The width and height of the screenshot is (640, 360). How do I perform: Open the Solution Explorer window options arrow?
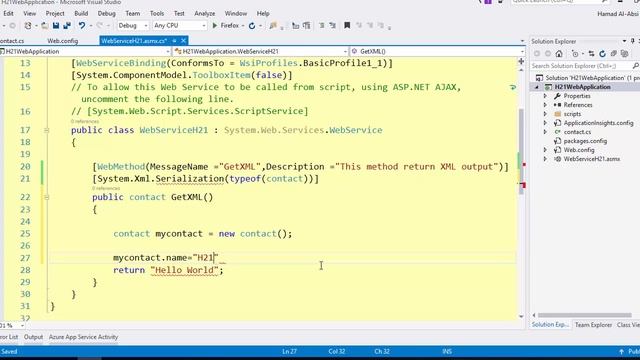click(624, 41)
